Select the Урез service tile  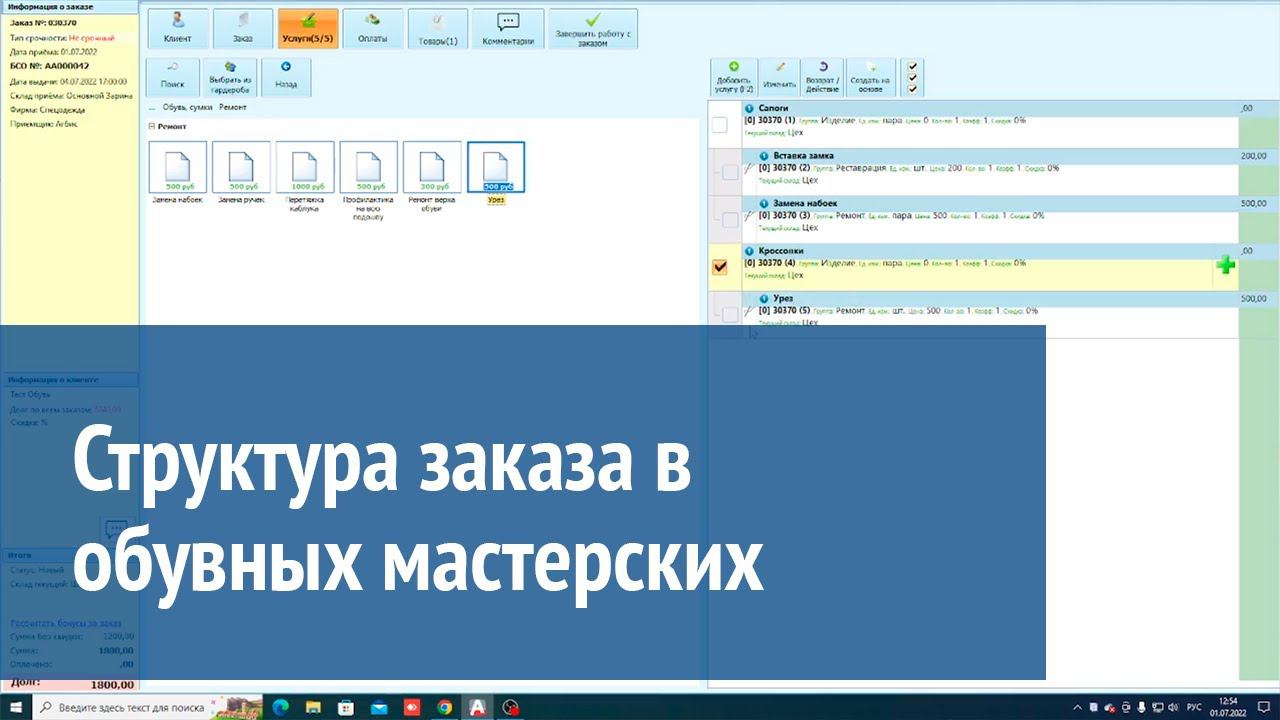pos(496,173)
